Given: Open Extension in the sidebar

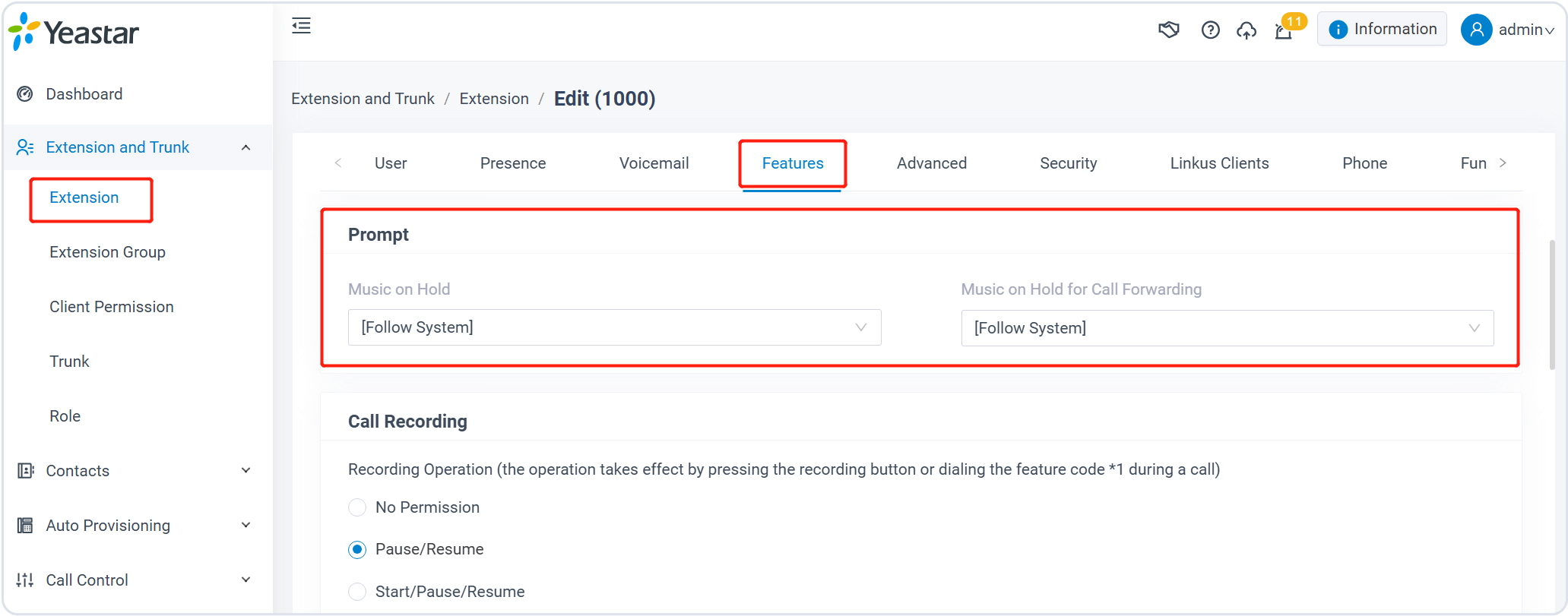Looking at the screenshot, I should (x=84, y=197).
